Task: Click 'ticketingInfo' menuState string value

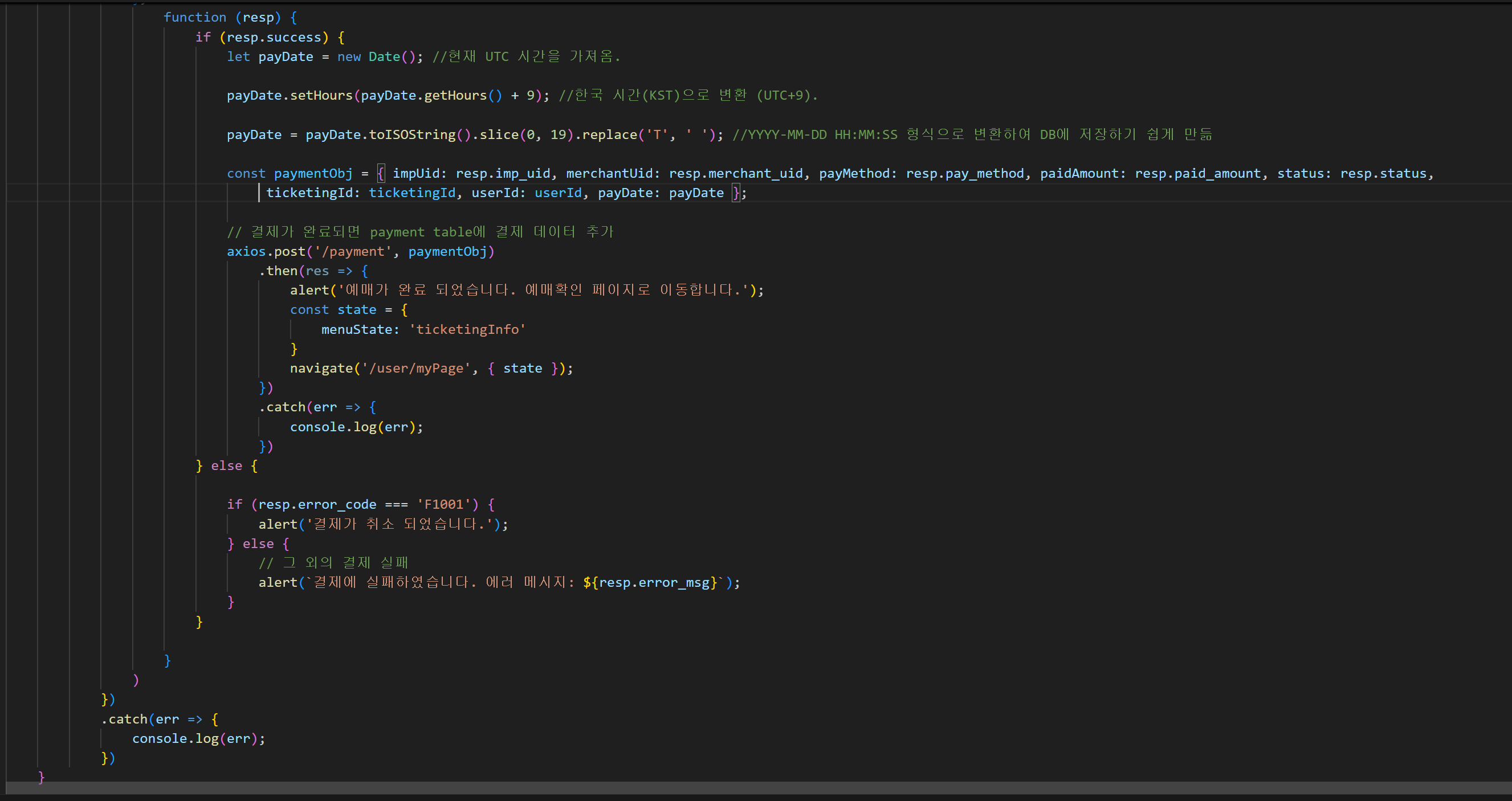Action: pos(467,330)
